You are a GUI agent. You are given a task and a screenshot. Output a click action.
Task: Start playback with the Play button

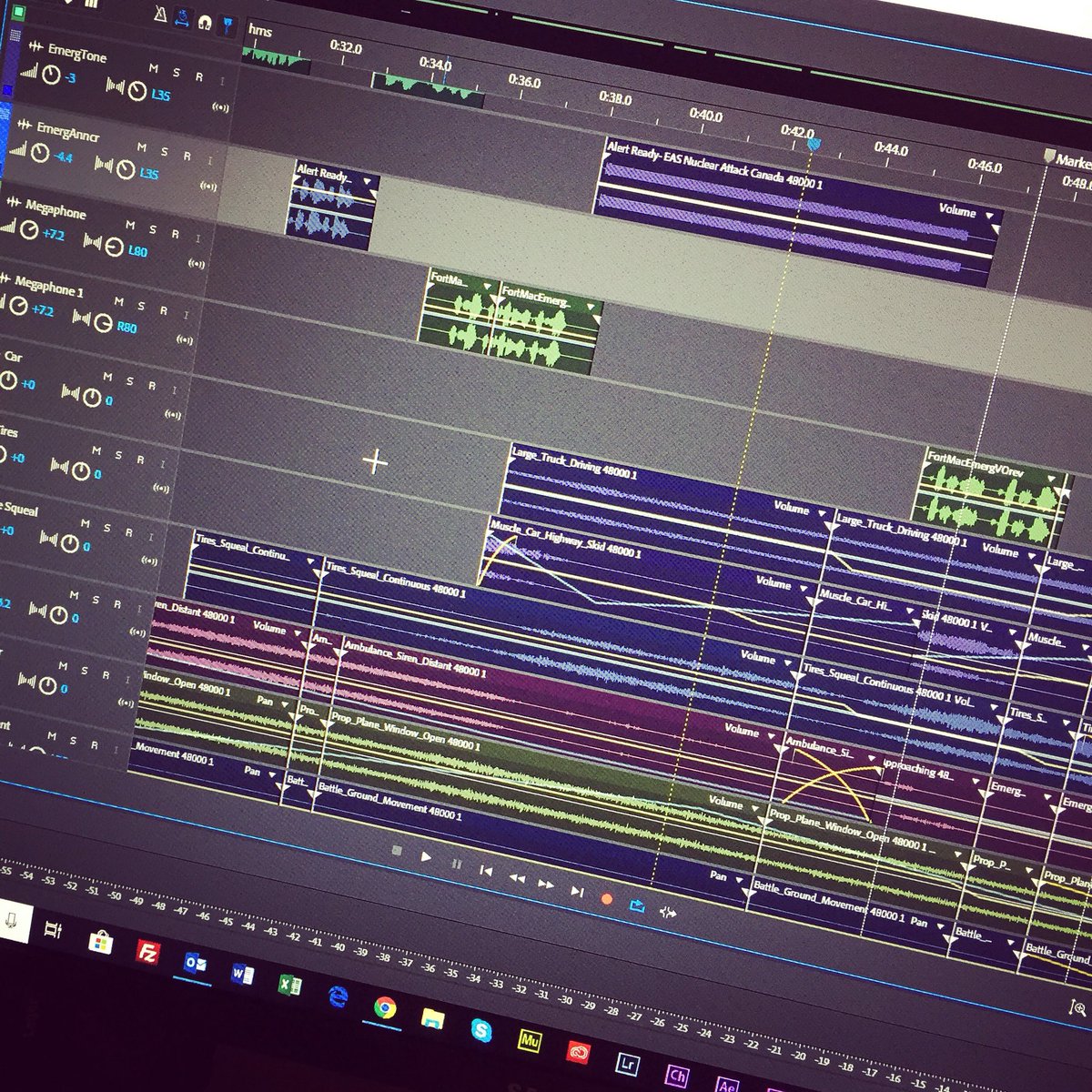(427, 857)
